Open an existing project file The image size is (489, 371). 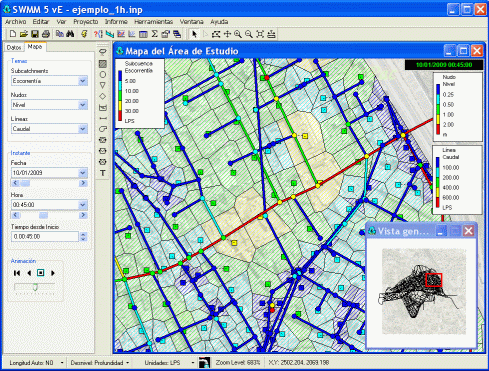click(x=23, y=34)
